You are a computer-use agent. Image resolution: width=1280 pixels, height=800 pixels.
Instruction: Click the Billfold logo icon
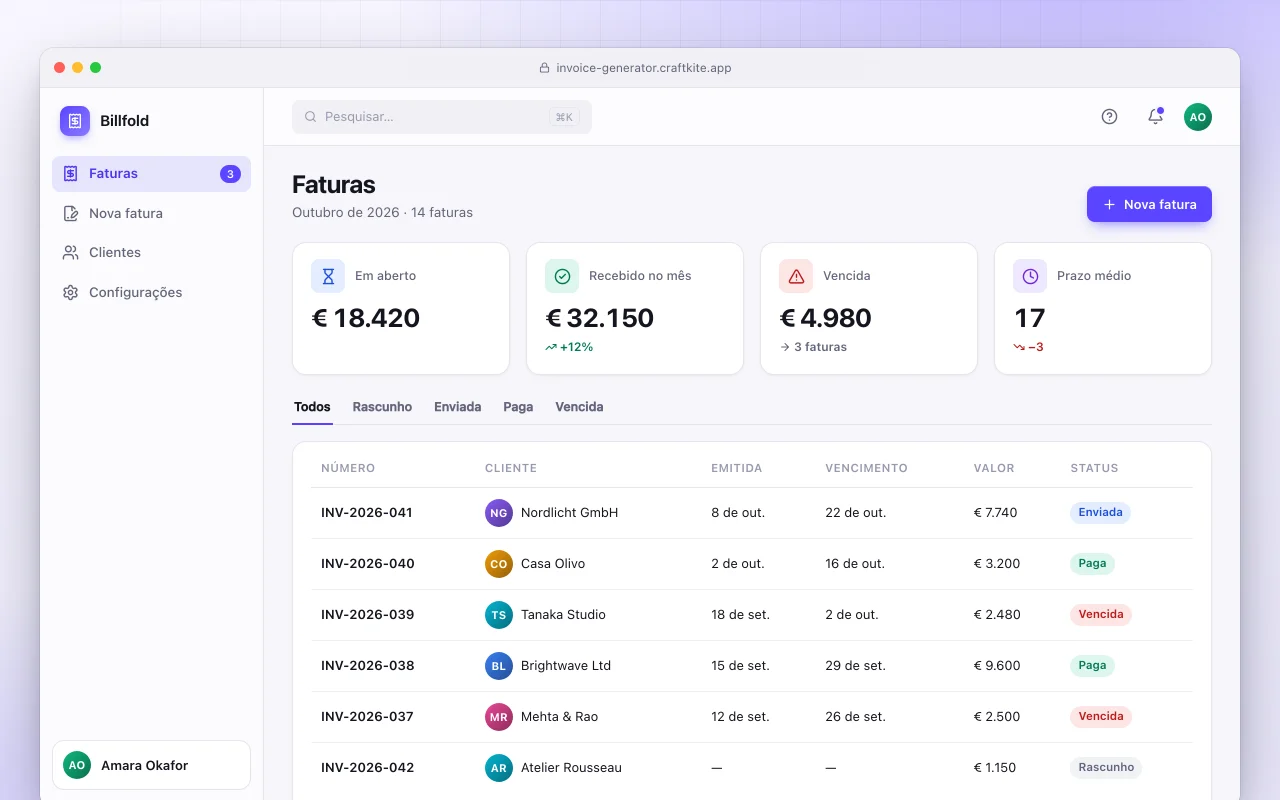(x=75, y=121)
